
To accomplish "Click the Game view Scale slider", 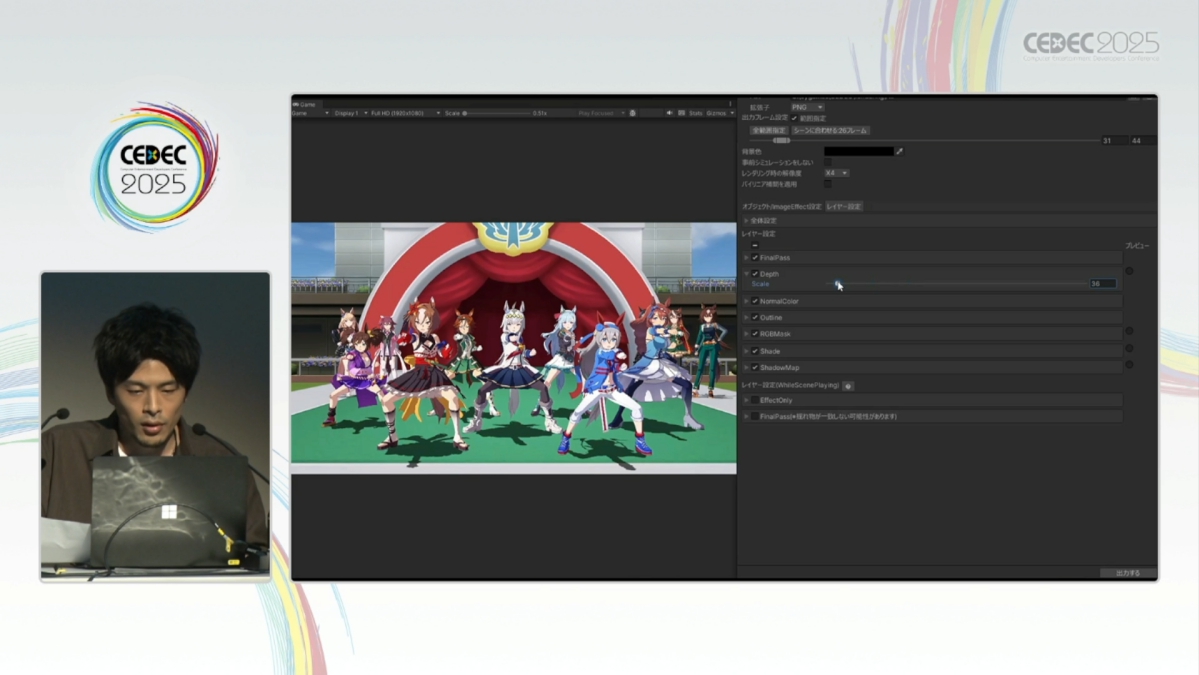I will [x=497, y=113].
